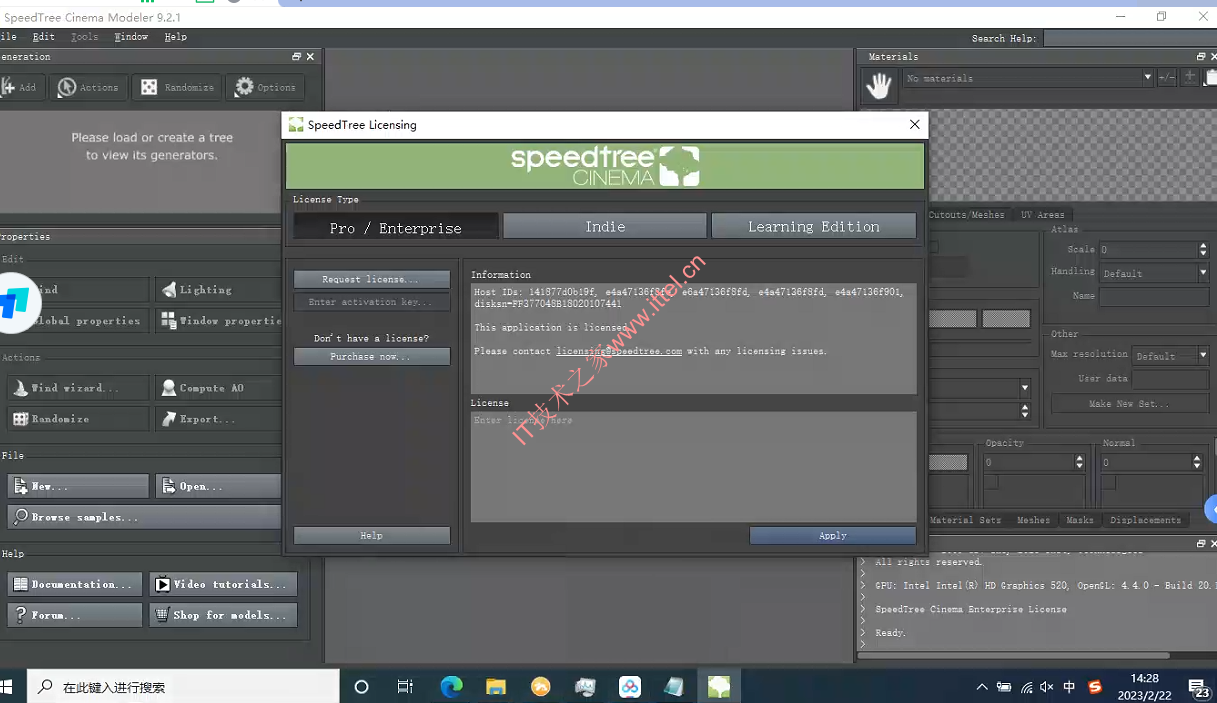Image resolution: width=1217 pixels, height=703 pixels.
Task: Show hidden system tray icons
Action: [x=982, y=687]
